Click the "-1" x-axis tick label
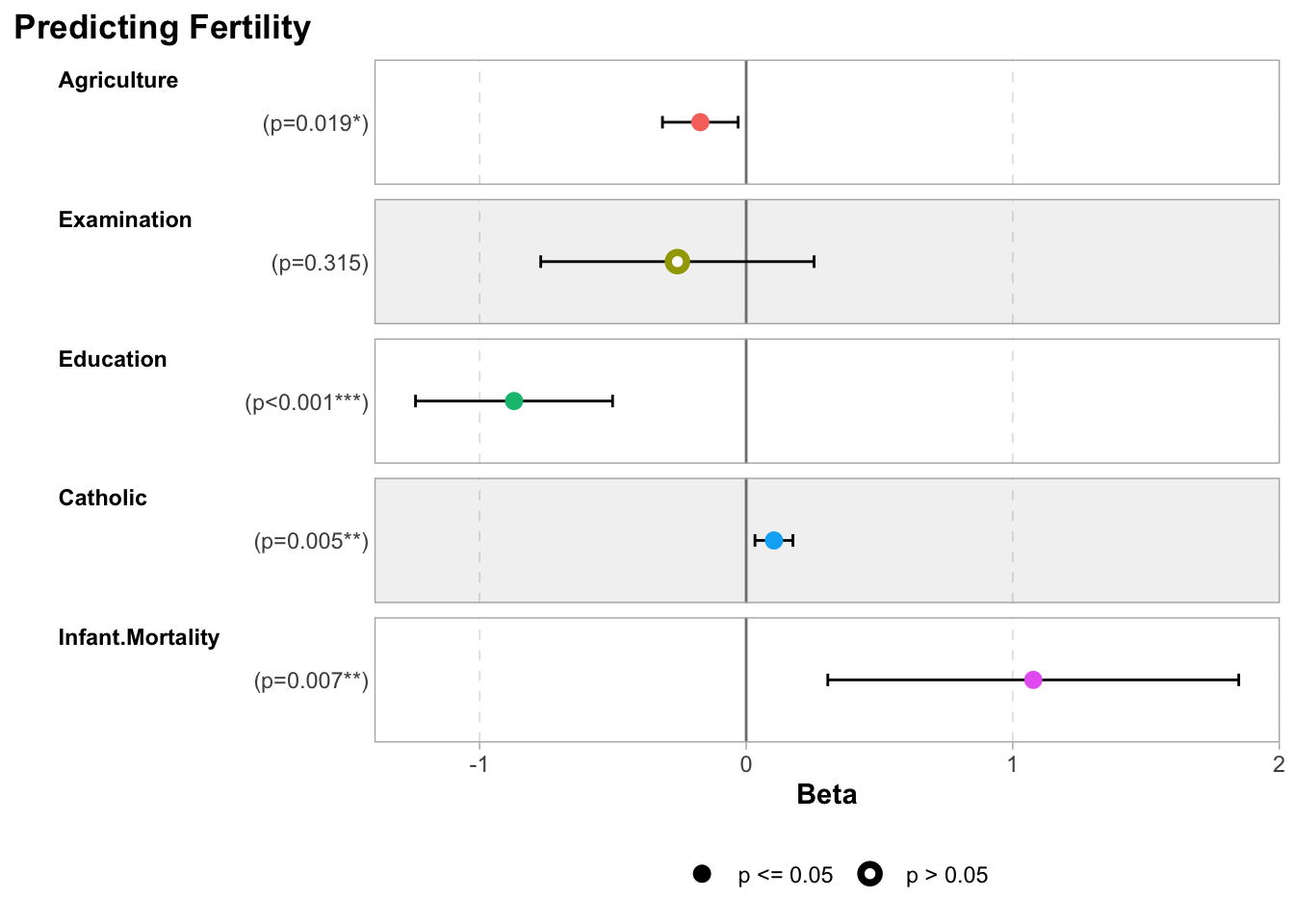1294x924 pixels. [x=479, y=764]
